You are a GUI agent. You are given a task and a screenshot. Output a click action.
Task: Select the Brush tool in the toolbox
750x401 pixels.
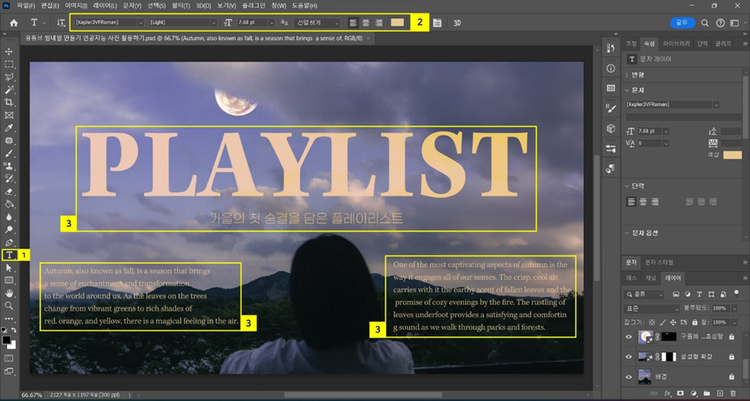point(9,154)
